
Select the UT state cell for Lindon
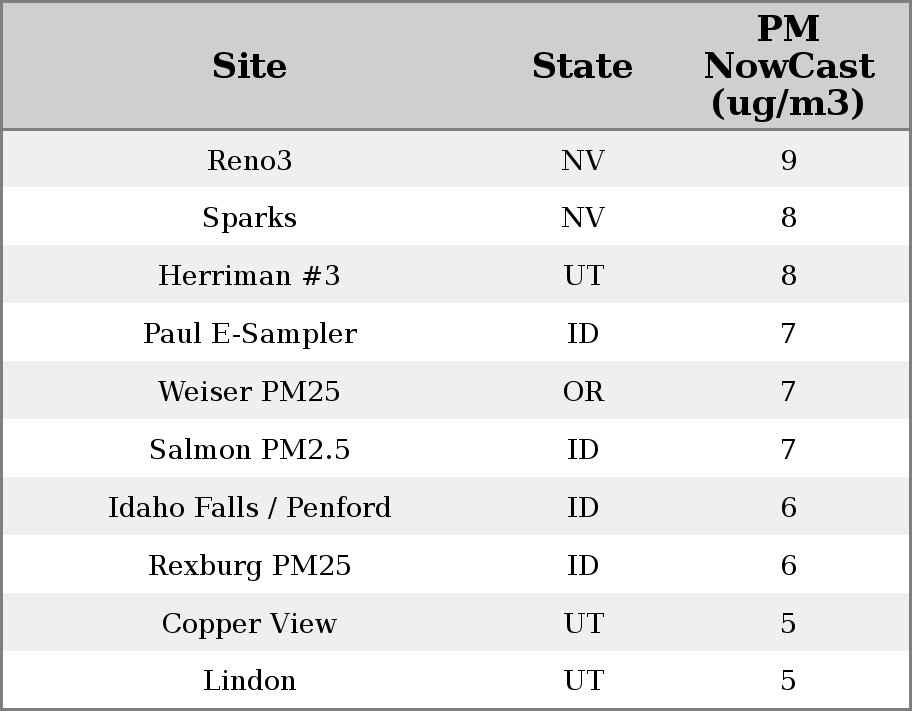tap(583, 681)
